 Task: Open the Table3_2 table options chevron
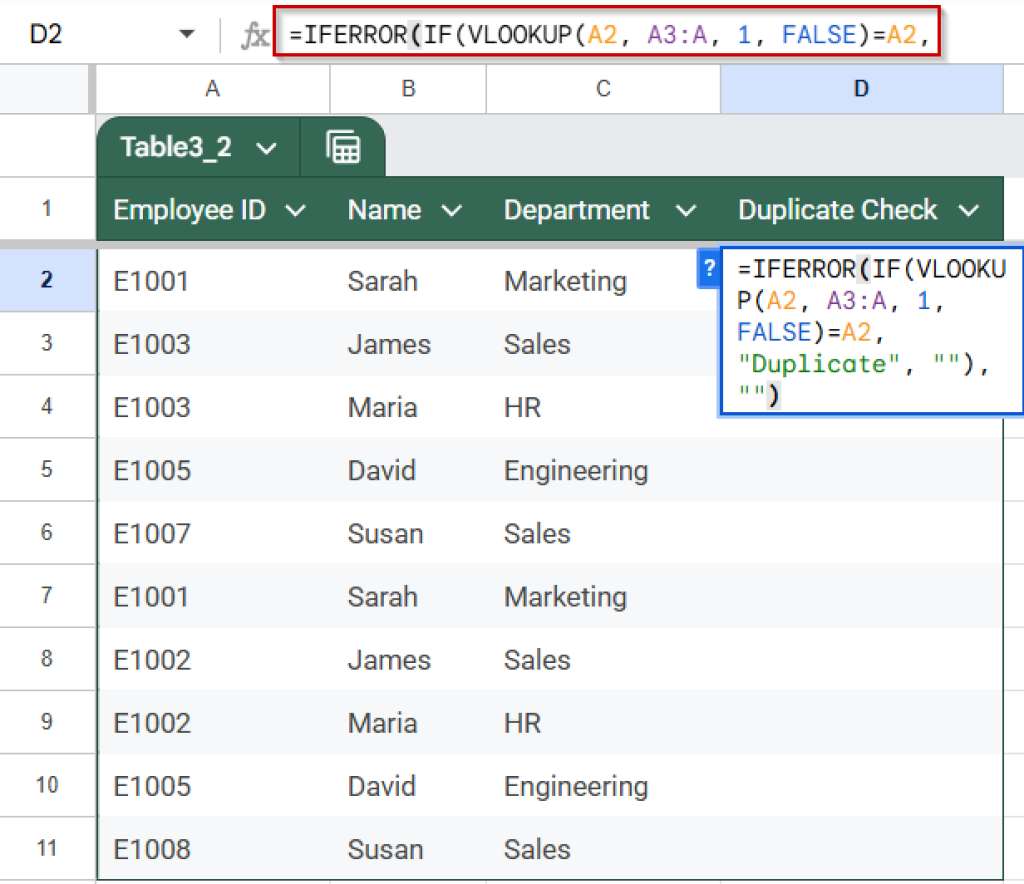click(x=264, y=146)
